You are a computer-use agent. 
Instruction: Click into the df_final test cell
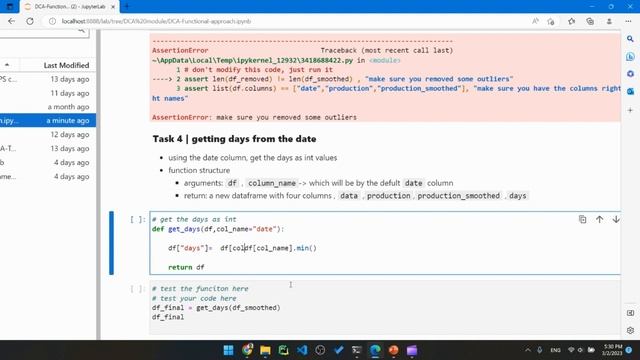click(385, 307)
